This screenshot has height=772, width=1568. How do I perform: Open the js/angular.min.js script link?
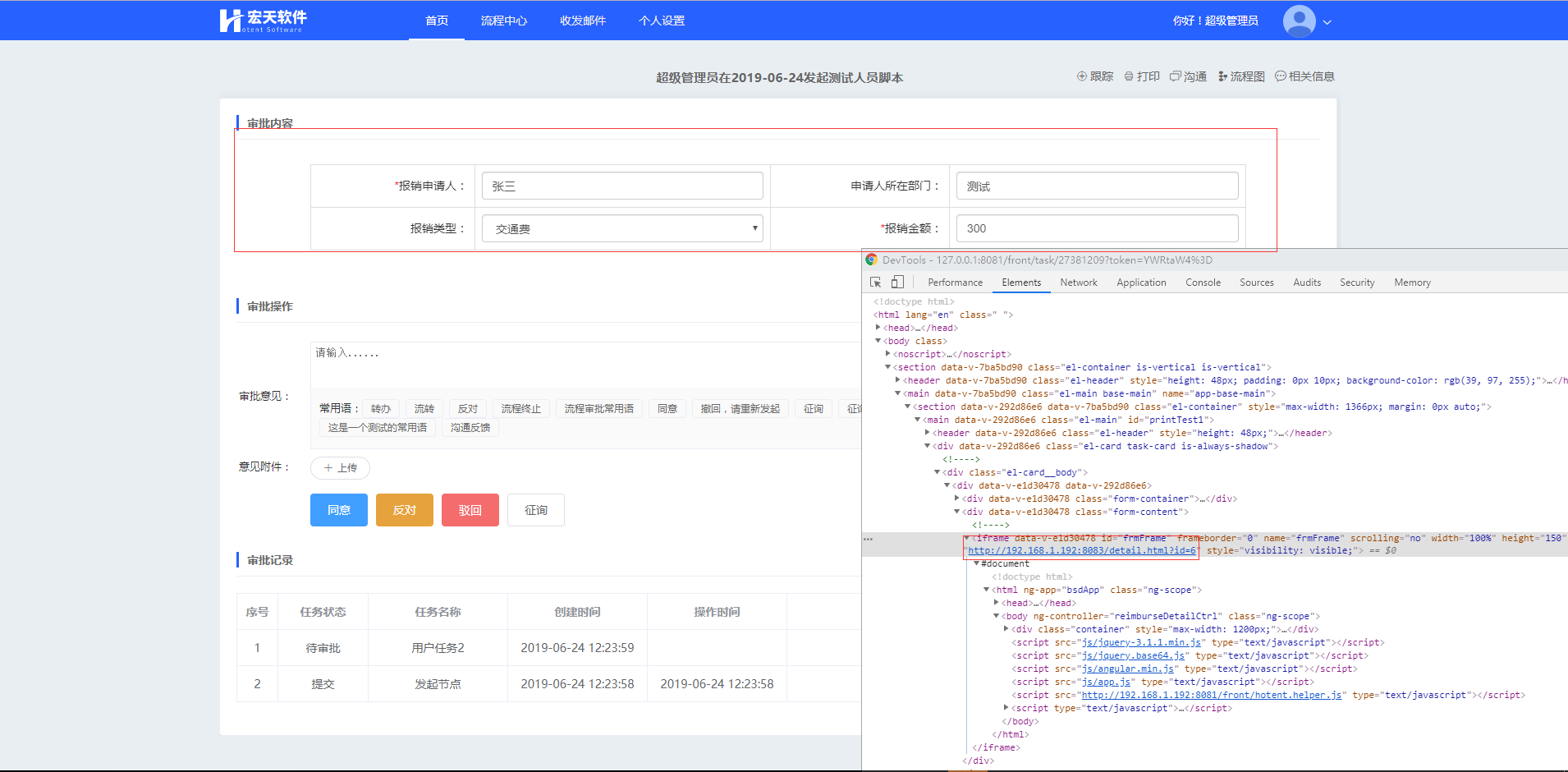click(1128, 669)
